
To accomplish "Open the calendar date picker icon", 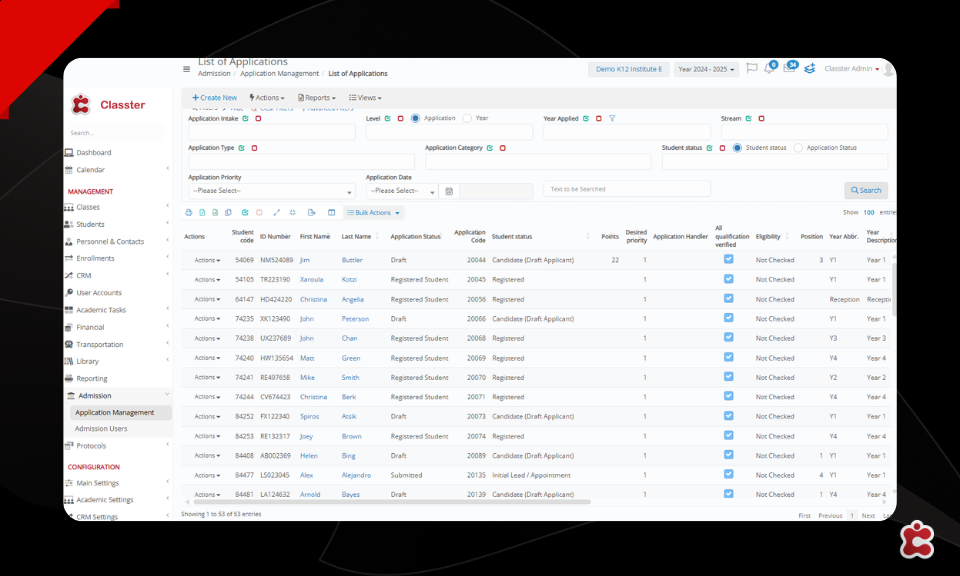I will (x=449, y=191).
